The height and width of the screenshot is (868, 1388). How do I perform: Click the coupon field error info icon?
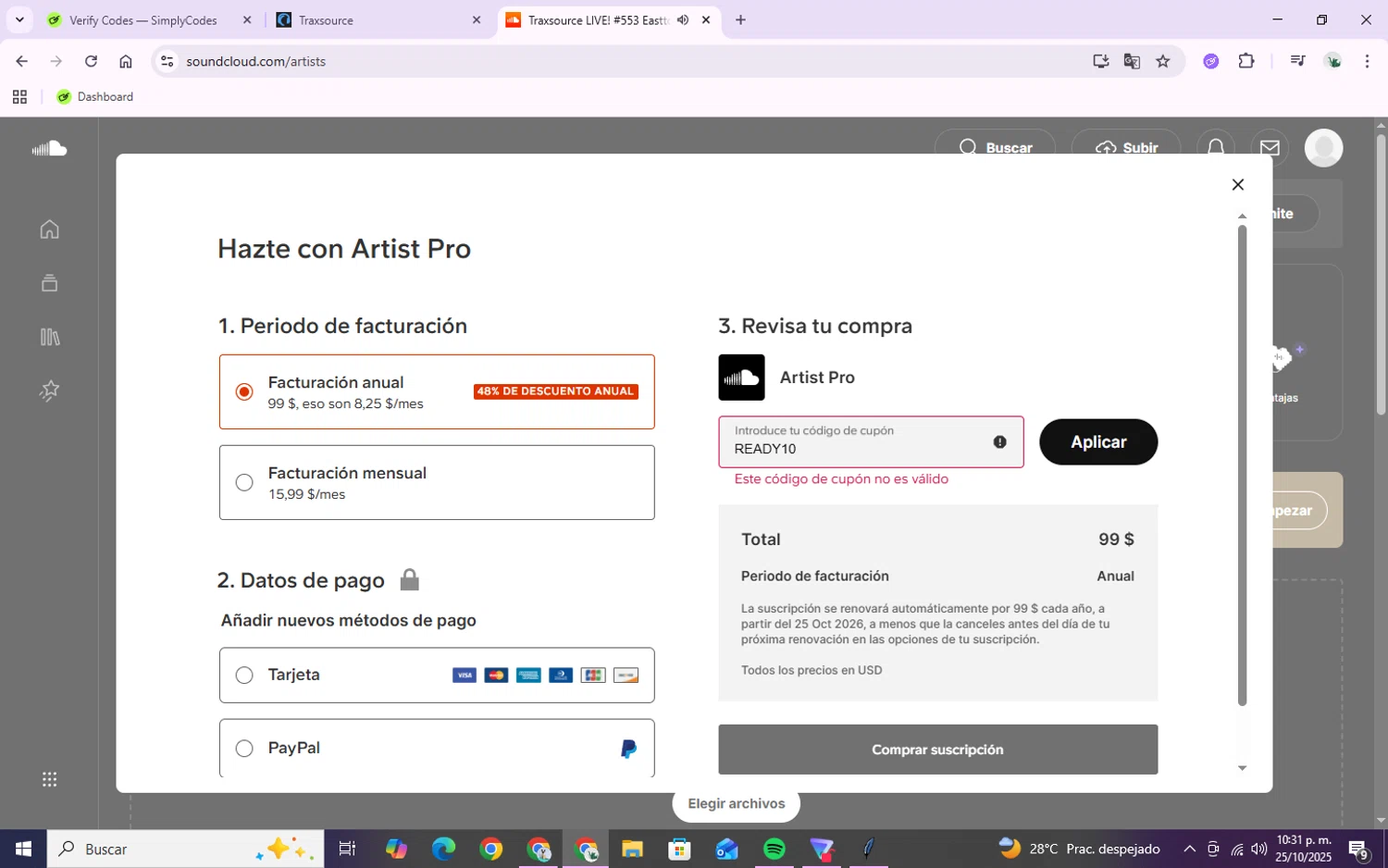(999, 441)
